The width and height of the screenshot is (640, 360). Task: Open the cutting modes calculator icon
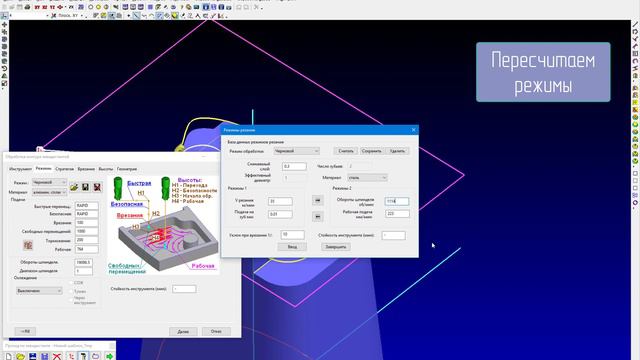pyautogui.click(x=28, y=245)
